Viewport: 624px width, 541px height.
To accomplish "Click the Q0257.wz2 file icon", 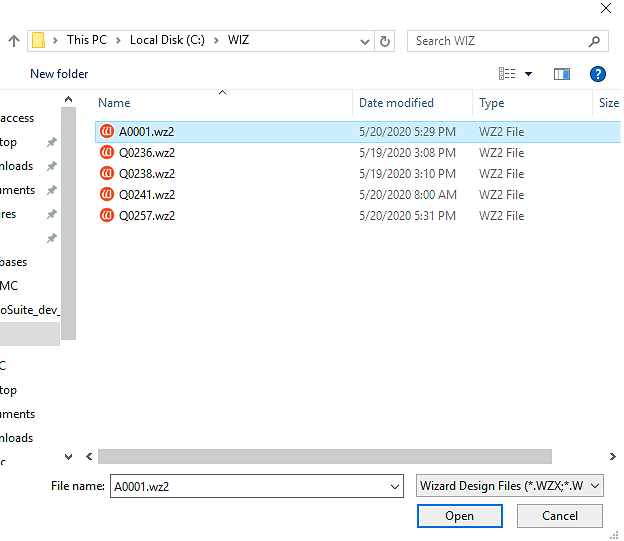I will pyautogui.click(x=107, y=216).
